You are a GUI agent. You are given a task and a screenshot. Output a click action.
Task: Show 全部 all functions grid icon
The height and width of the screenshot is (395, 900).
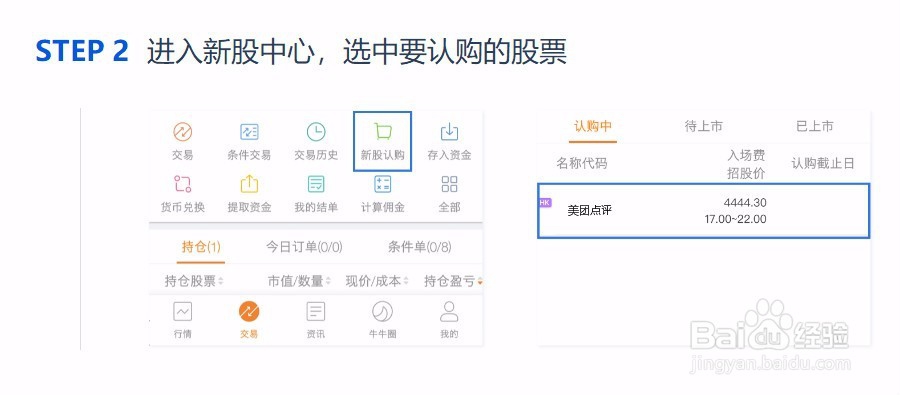(x=449, y=184)
